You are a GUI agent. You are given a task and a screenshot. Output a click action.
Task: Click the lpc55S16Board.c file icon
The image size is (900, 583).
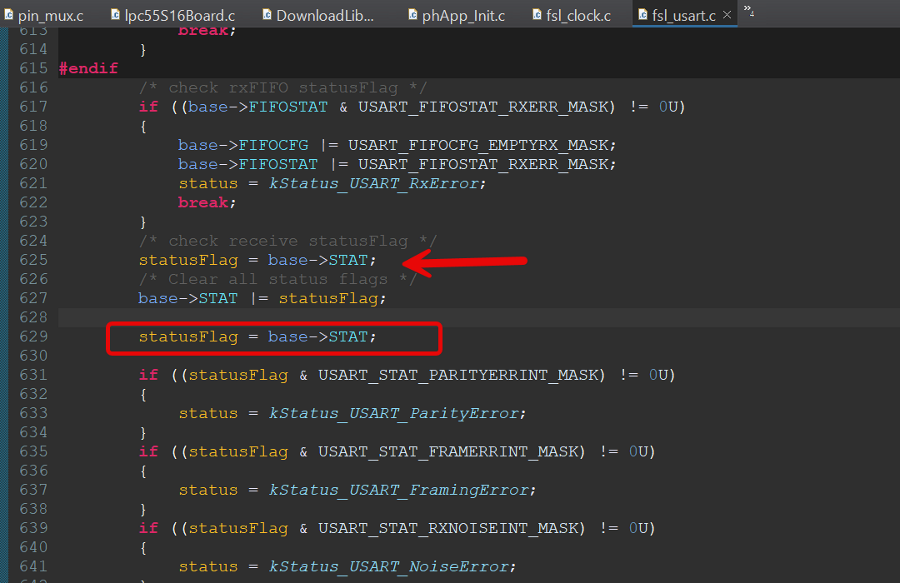click(115, 14)
